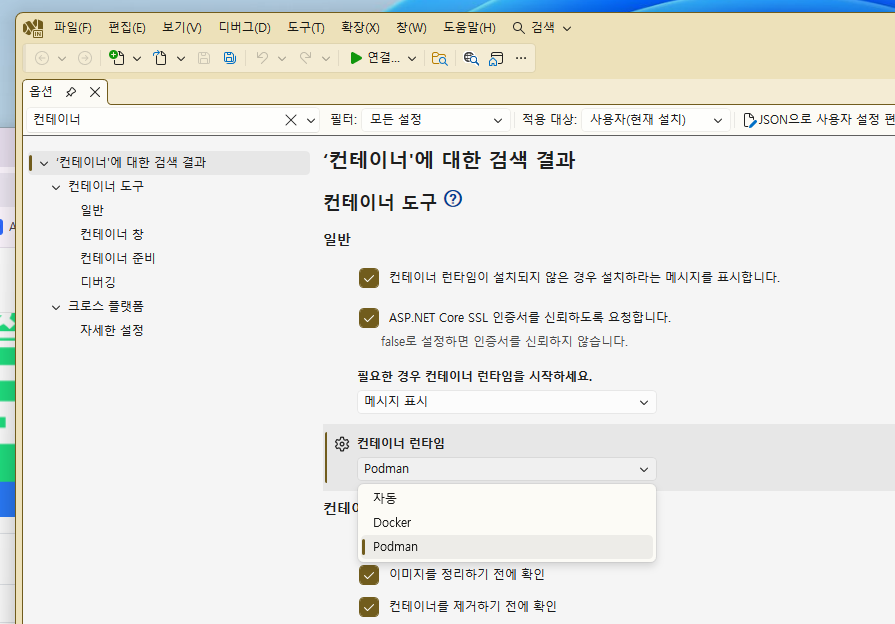Clear the 컨테이너 search text
The height and width of the screenshot is (624, 895).
coord(291,120)
